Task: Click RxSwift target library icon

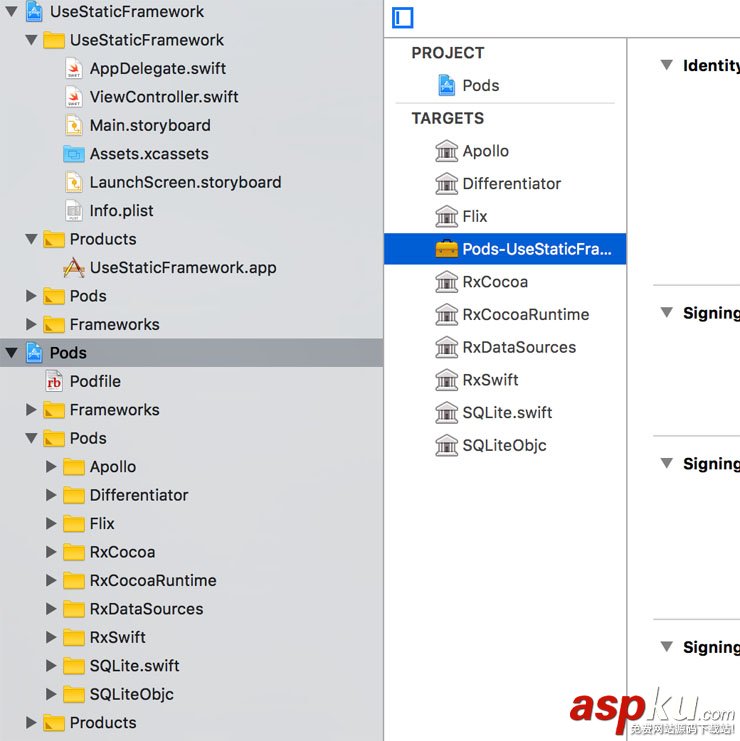Action: pos(447,379)
